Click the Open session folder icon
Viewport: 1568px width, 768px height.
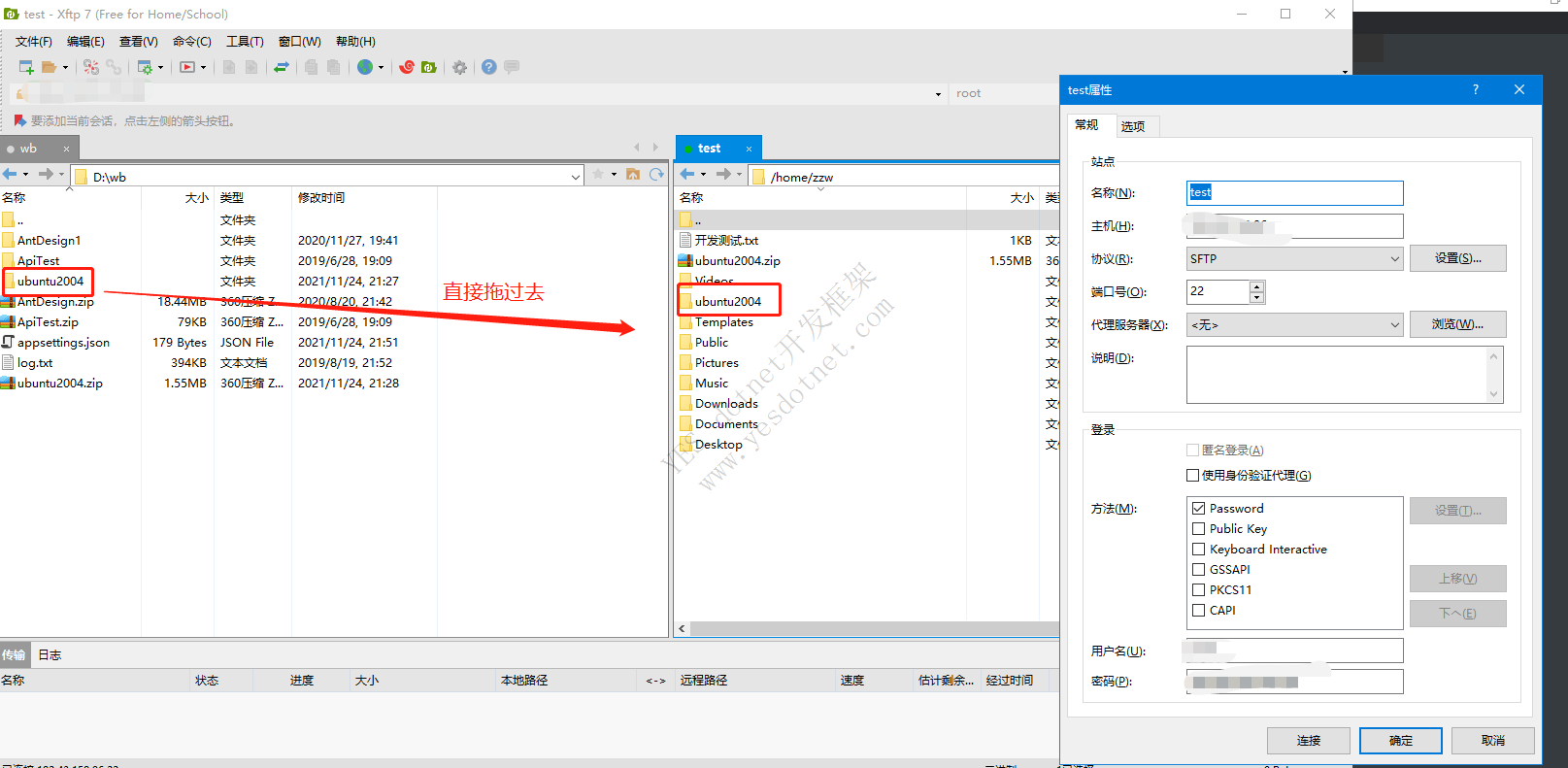click(49, 67)
